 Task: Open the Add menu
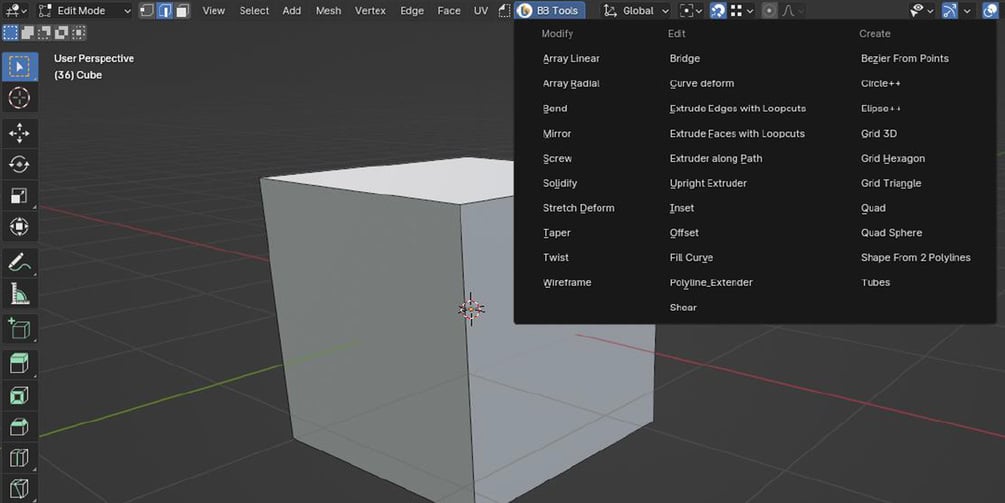click(x=292, y=10)
